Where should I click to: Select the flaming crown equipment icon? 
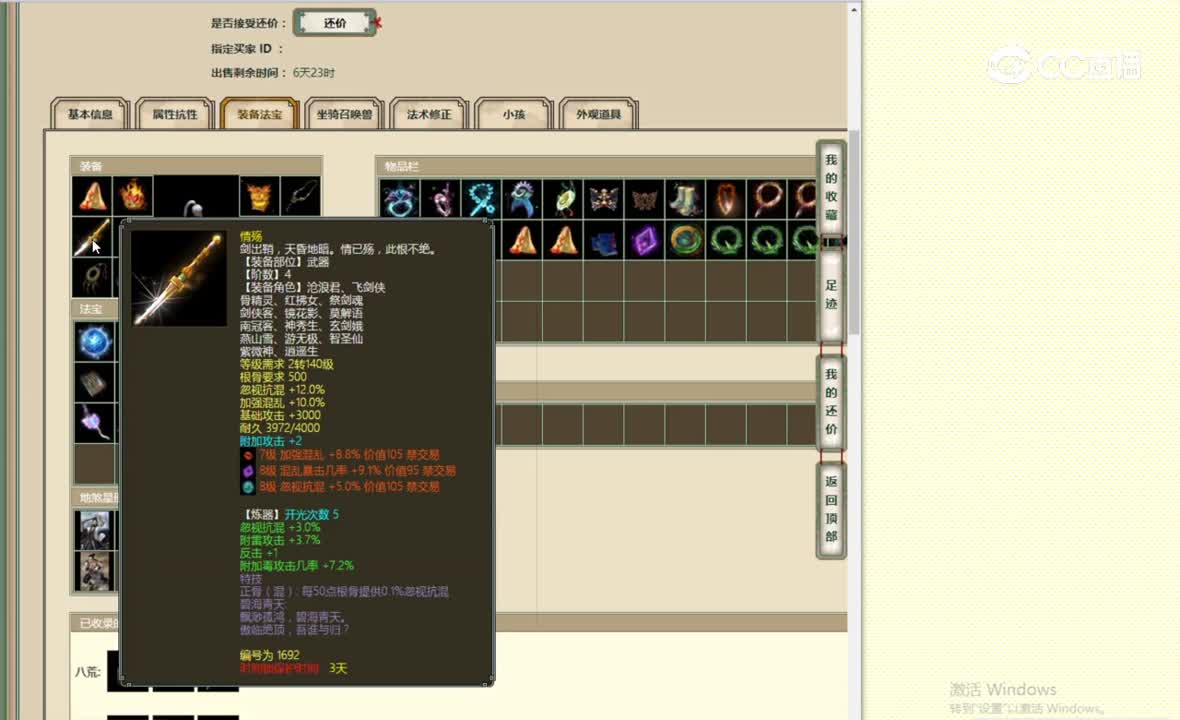133,196
